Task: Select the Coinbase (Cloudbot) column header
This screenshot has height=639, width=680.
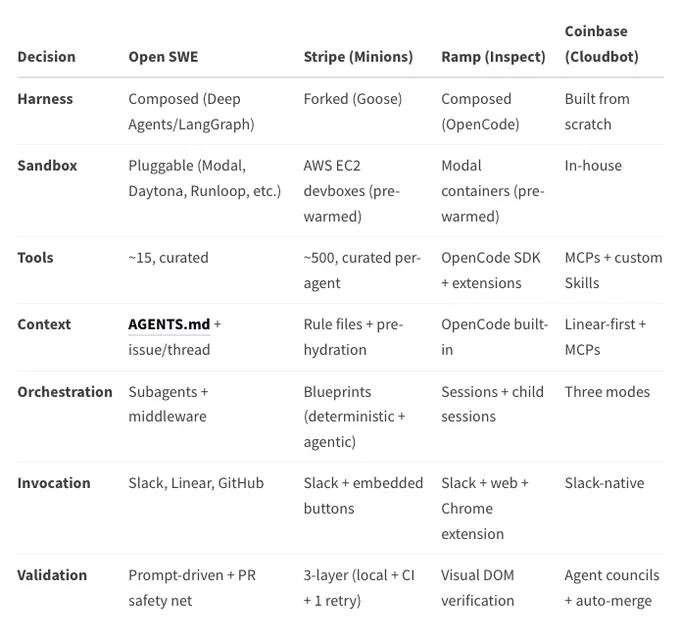Action: pyautogui.click(x=601, y=44)
